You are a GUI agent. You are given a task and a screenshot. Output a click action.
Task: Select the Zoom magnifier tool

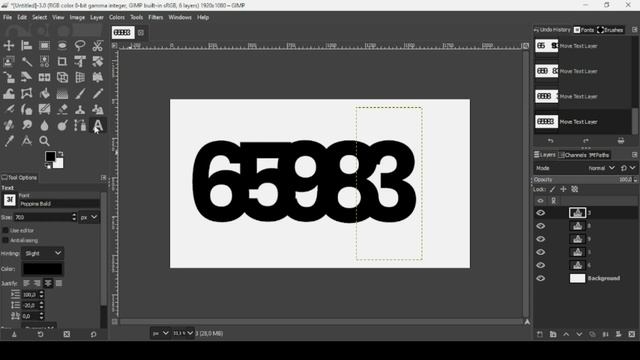point(44,141)
